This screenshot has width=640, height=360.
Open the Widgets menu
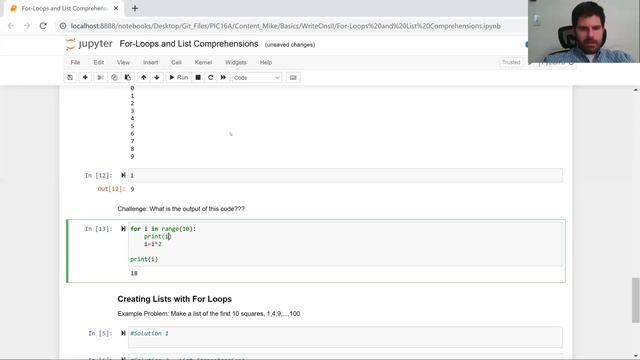coord(236,62)
